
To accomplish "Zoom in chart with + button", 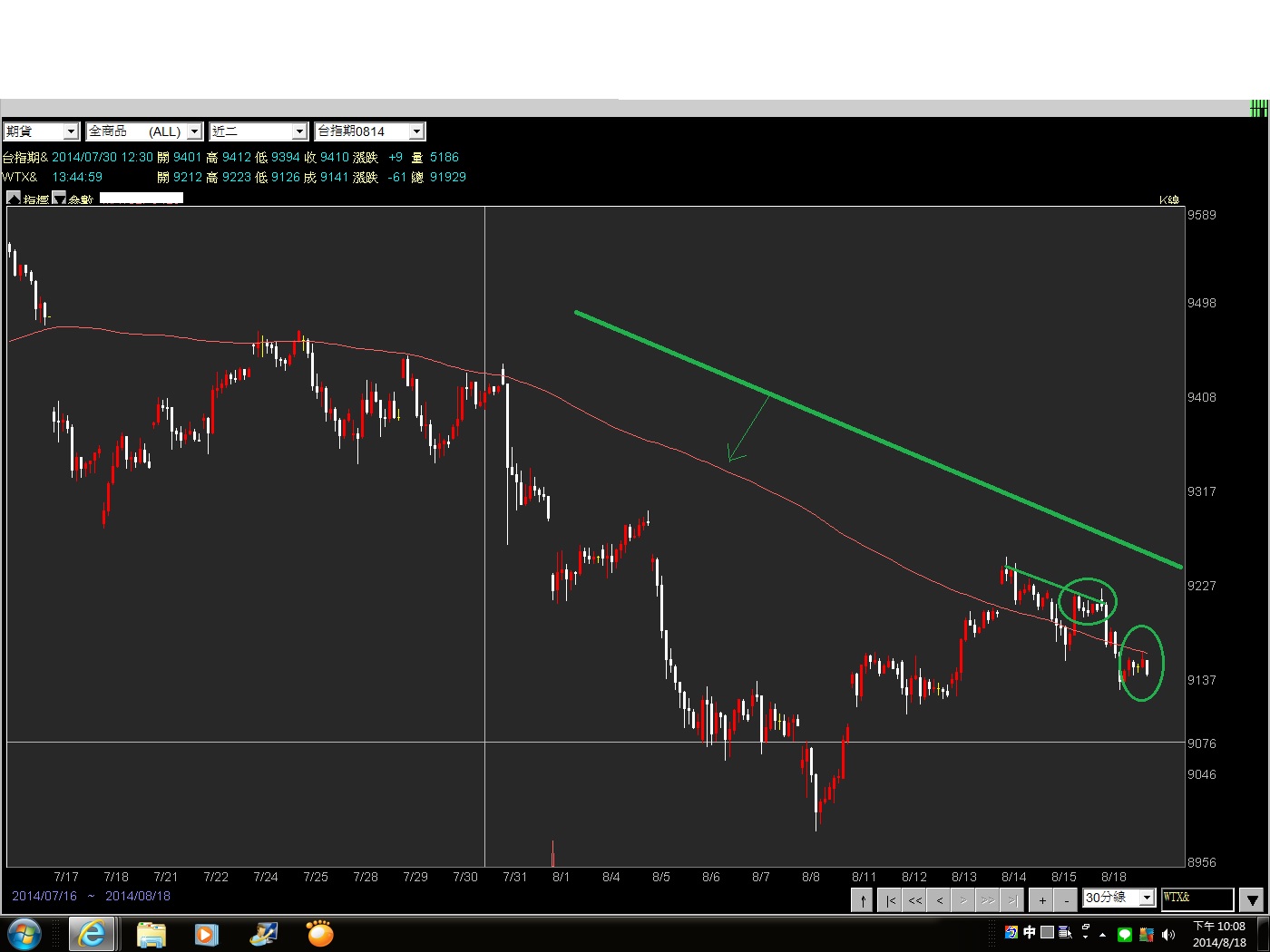I will tap(1042, 899).
